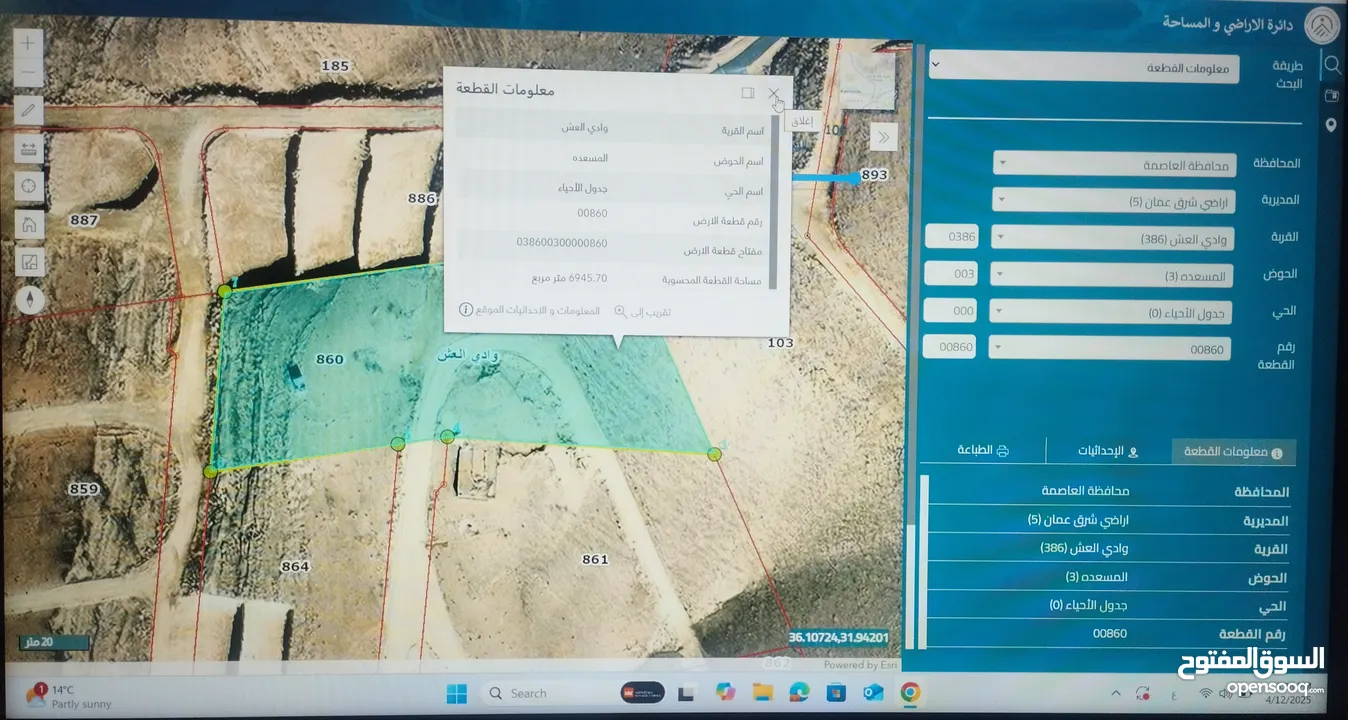Open Windows Start button
The height and width of the screenshot is (720, 1348).
pyautogui.click(x=456, y=693)
